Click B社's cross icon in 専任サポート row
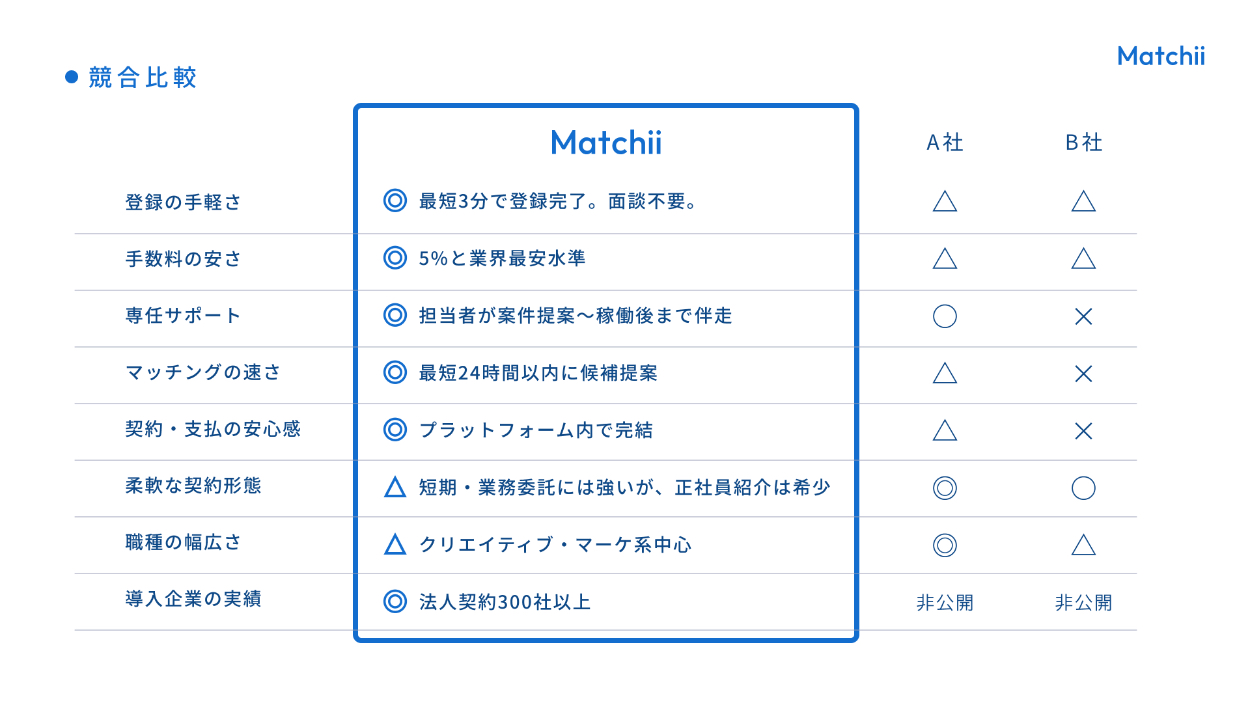Viewport: 1250px width, 703px height. point(1083,316)
